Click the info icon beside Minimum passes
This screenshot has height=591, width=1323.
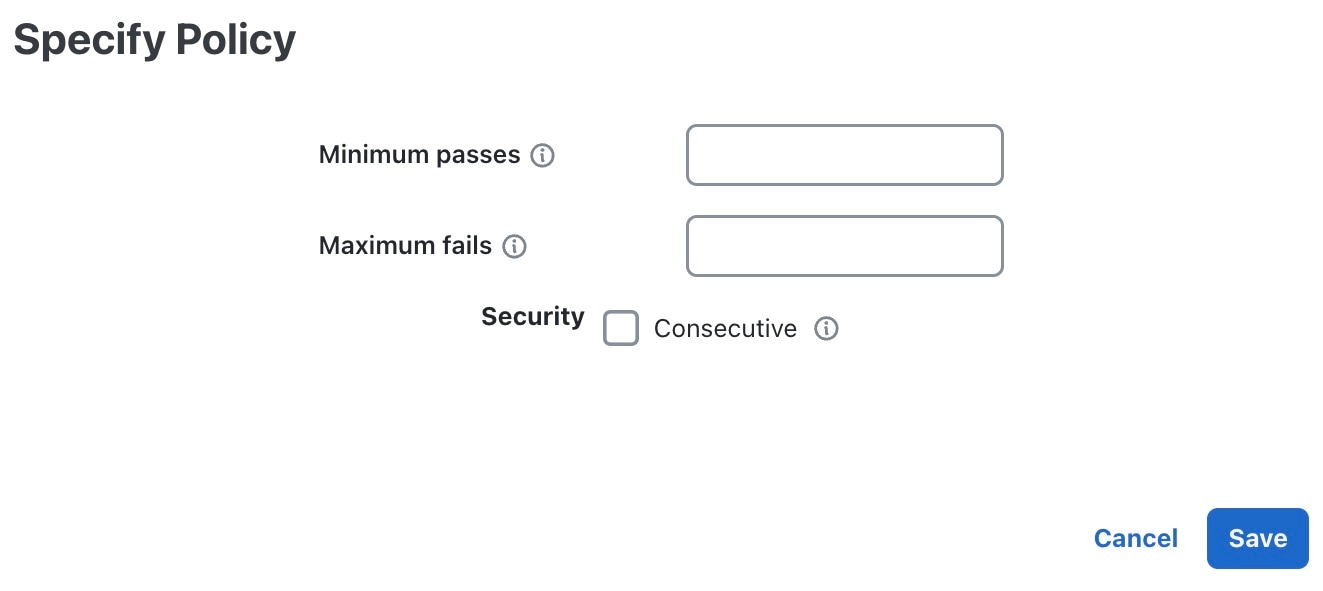542,156
